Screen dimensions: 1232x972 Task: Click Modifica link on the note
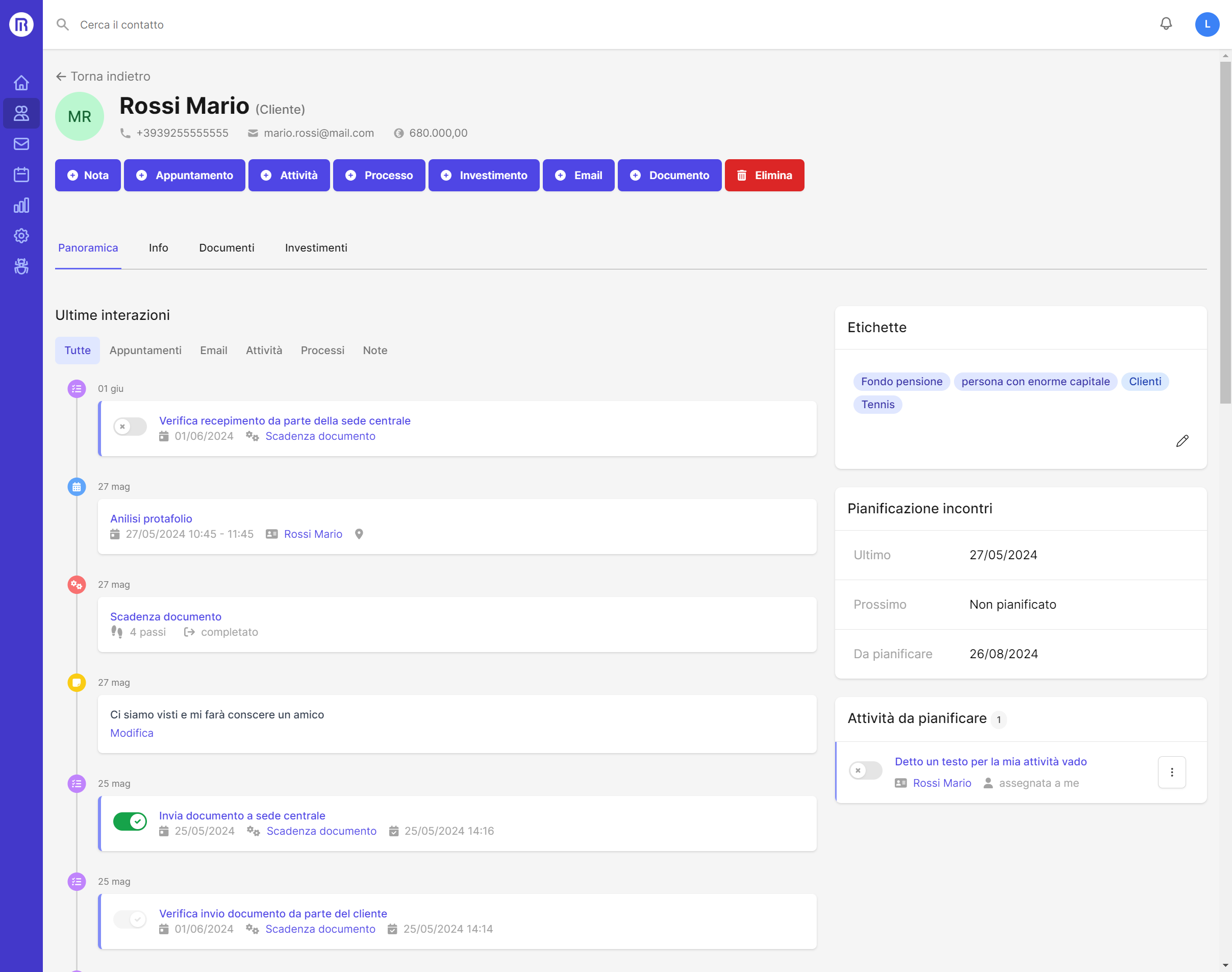point(132,733)
